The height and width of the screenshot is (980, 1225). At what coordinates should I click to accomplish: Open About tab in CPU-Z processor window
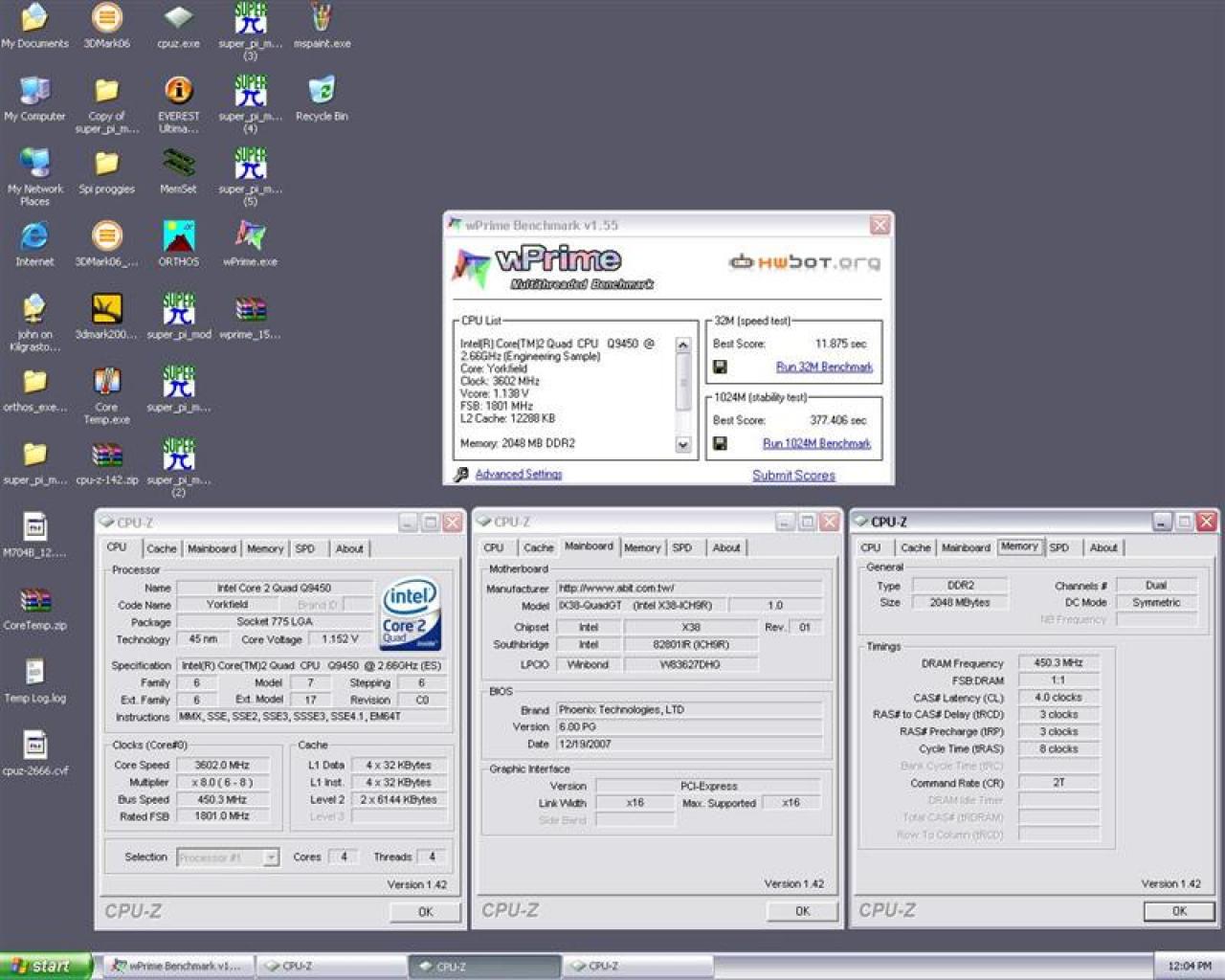[349, 548]
